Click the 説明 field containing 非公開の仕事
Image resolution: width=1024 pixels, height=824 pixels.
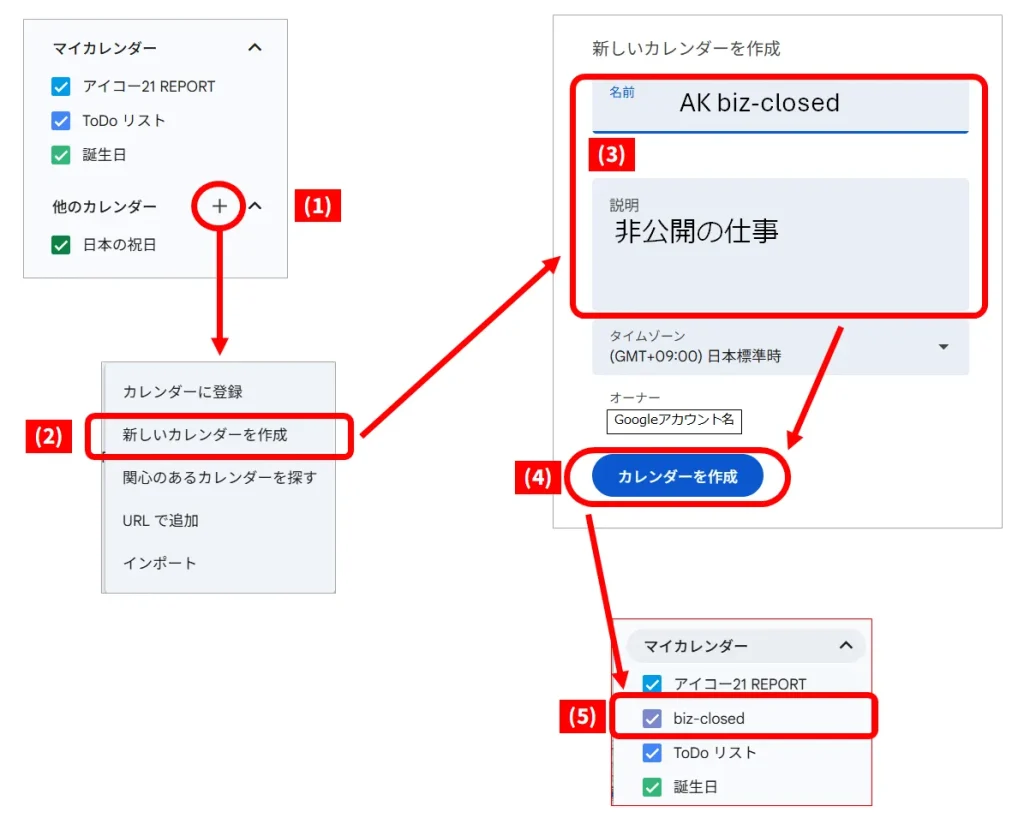coord(780,245)
